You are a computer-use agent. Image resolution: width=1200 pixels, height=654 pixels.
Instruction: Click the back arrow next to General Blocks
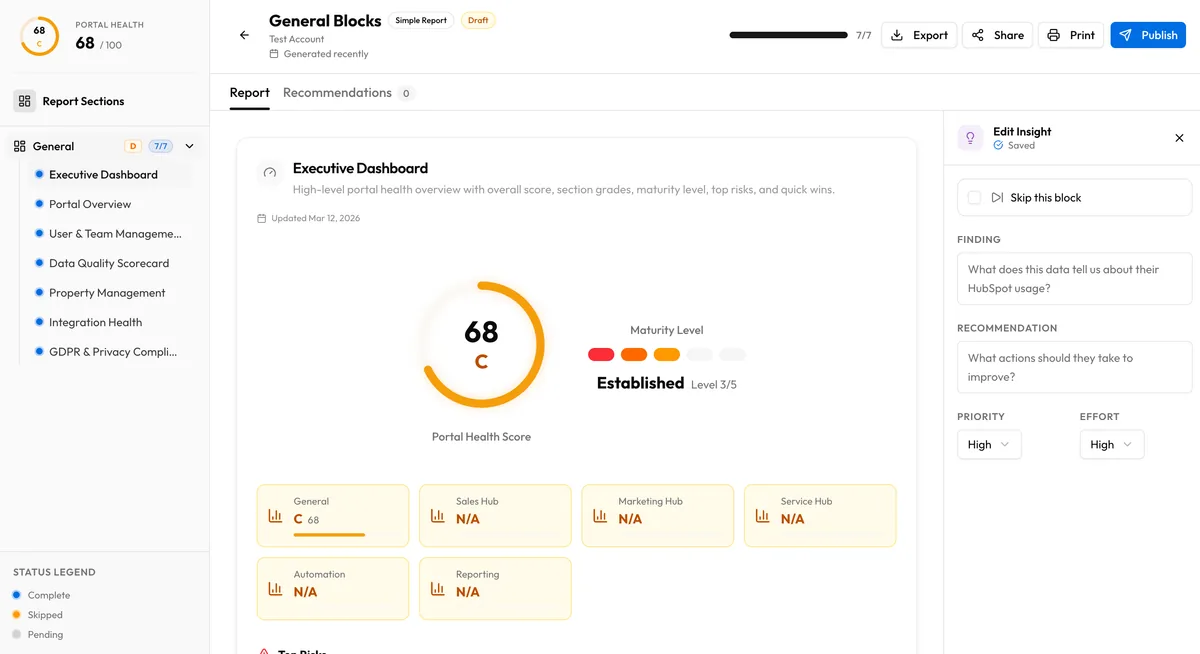tap(243, 34)
